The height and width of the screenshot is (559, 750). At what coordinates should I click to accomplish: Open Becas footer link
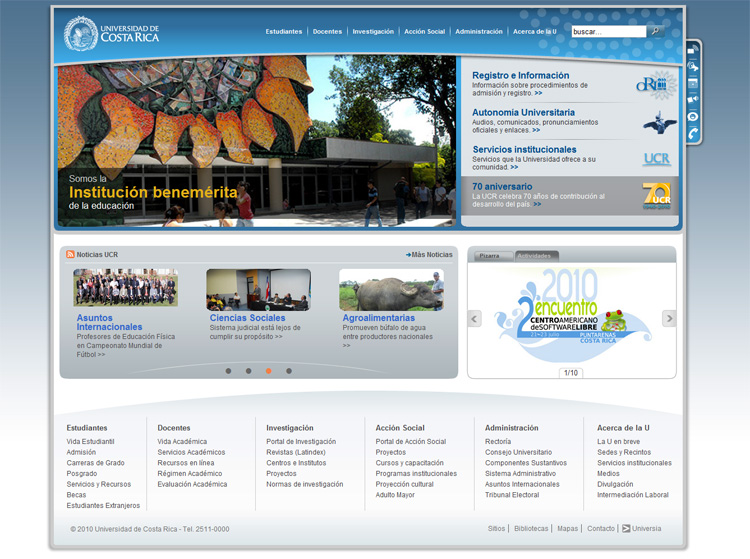pyautogui.click(x=77, y=495)
